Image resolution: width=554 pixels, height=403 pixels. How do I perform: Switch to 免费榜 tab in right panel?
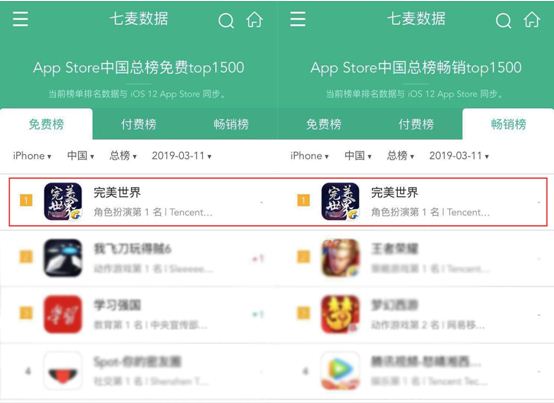324,124
